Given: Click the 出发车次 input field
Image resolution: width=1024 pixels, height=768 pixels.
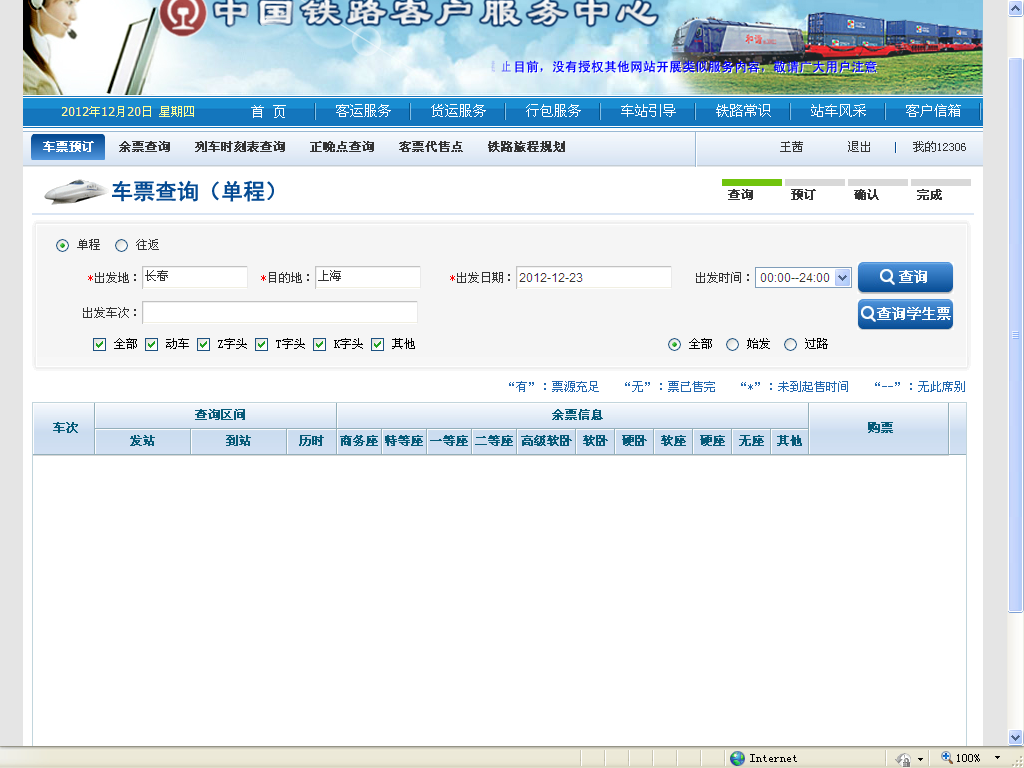Looking at the screenshot, I should [x=280, y=312].
